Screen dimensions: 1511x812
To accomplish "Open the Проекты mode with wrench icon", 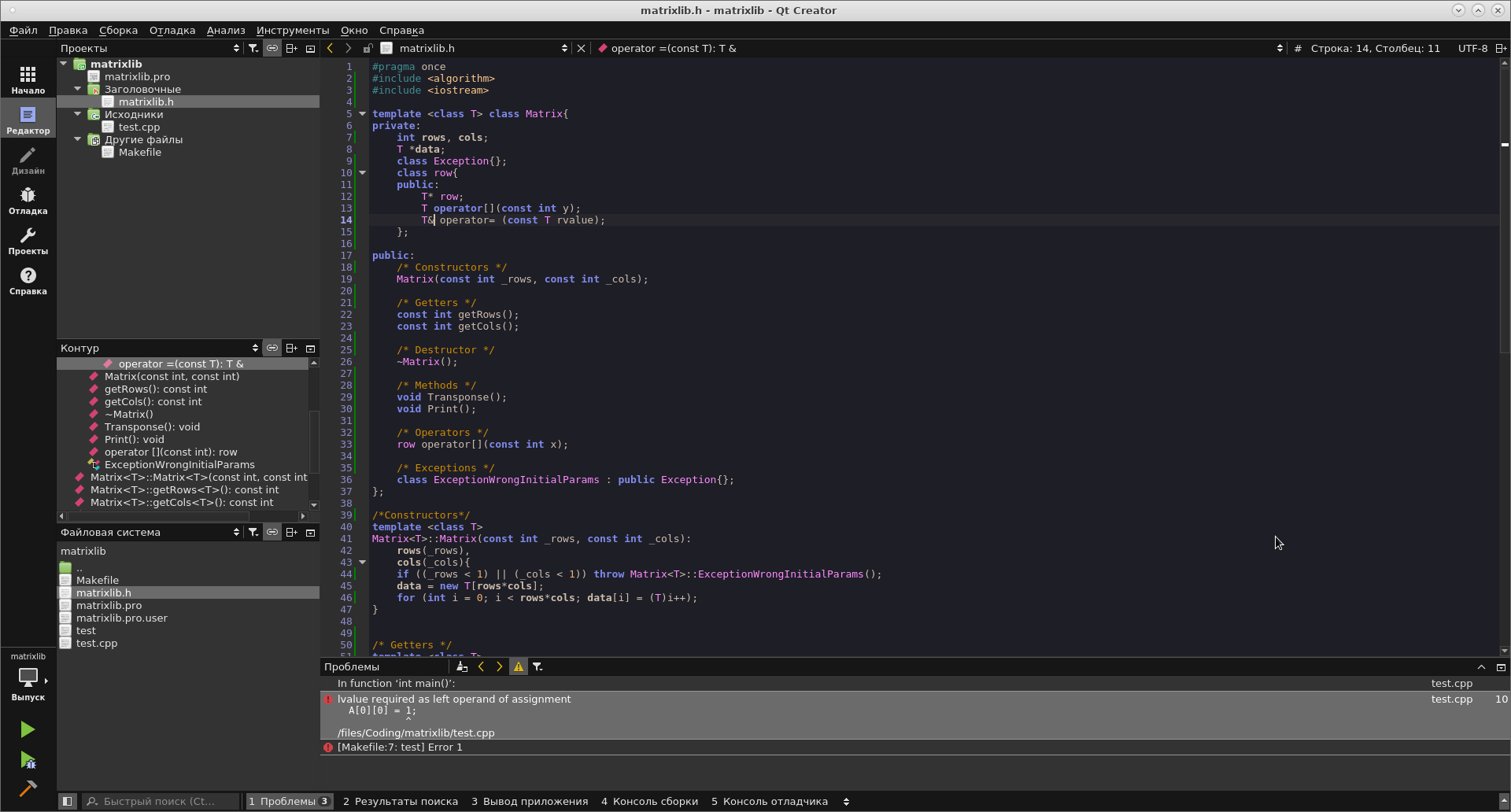I will point(28,240).
